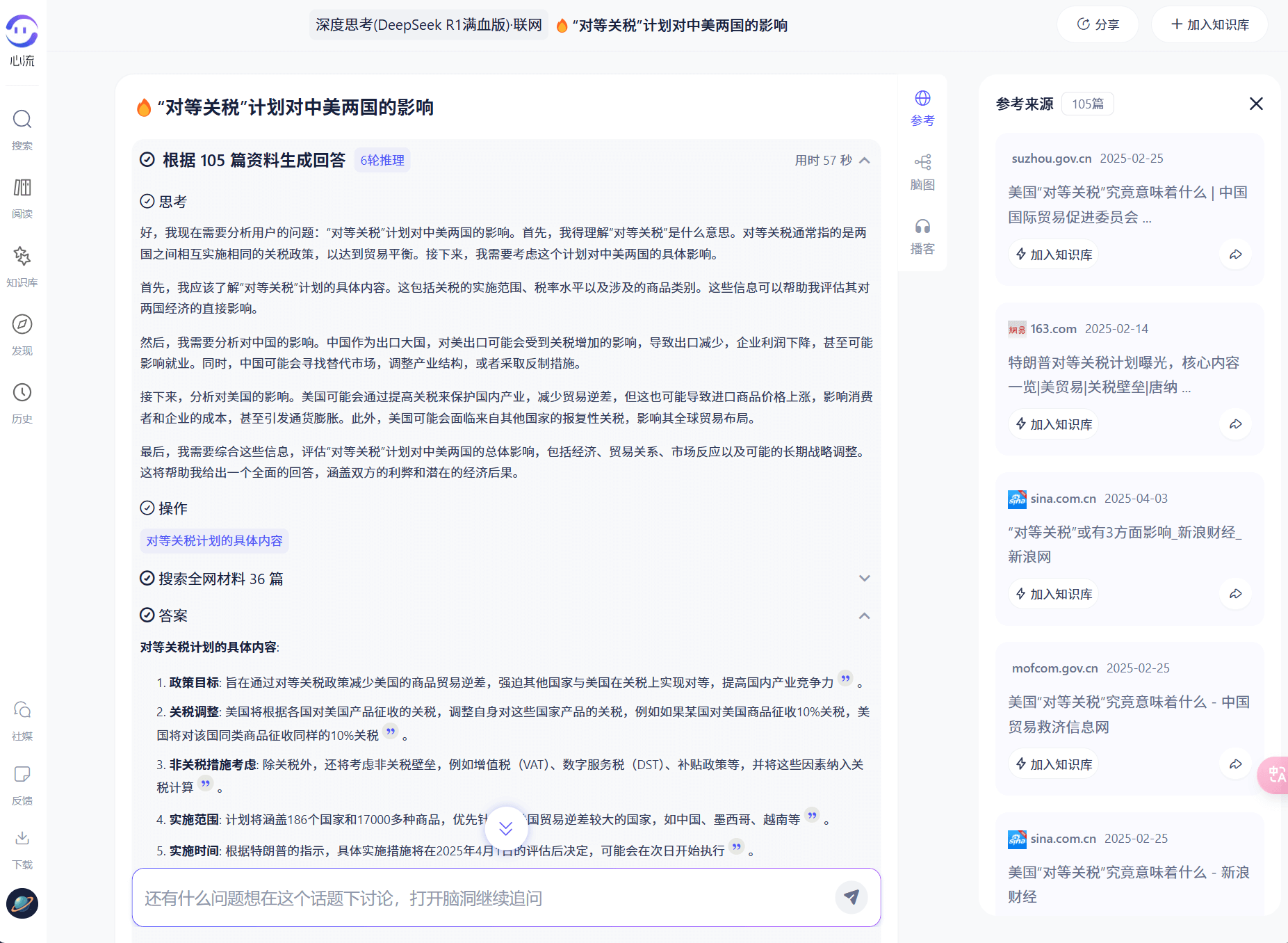This screenshot has width=1288, height=943.
Task: 点击顶部的分享按钮
Action: [x=1097, y=24]
